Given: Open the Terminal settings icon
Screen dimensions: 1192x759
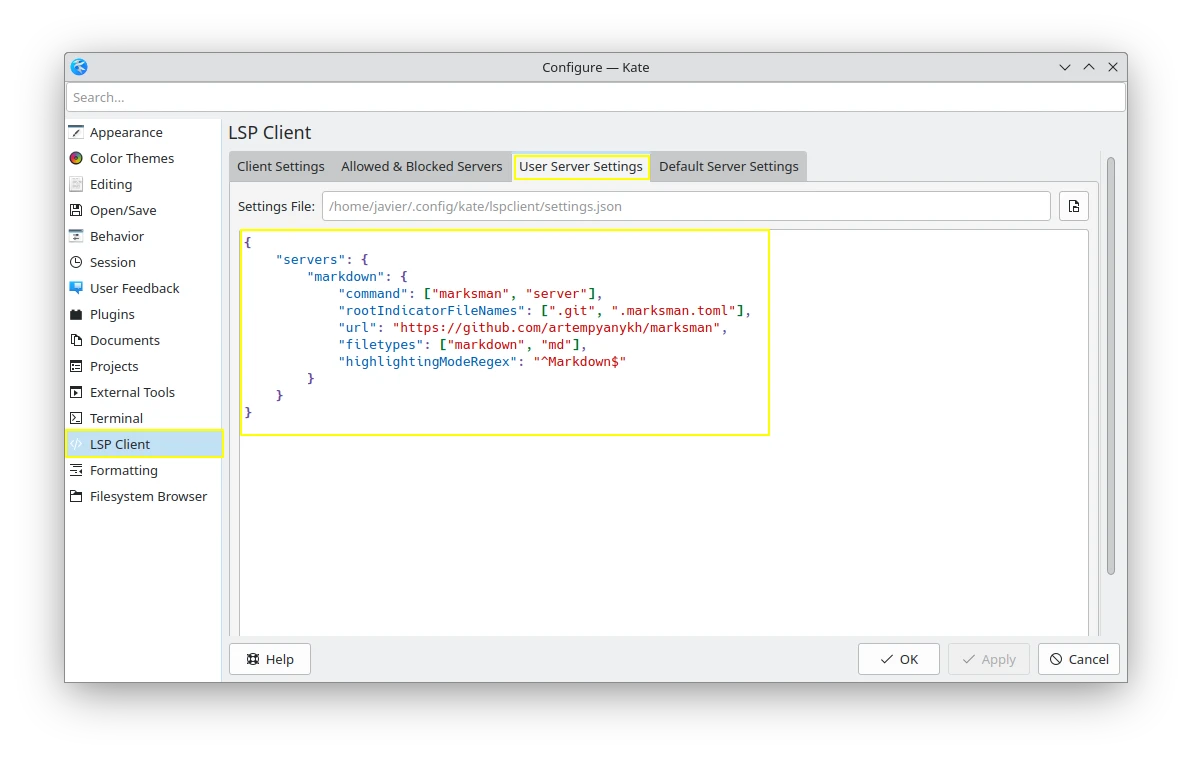Looking at the screenshot, I should (x=76, y=418).
